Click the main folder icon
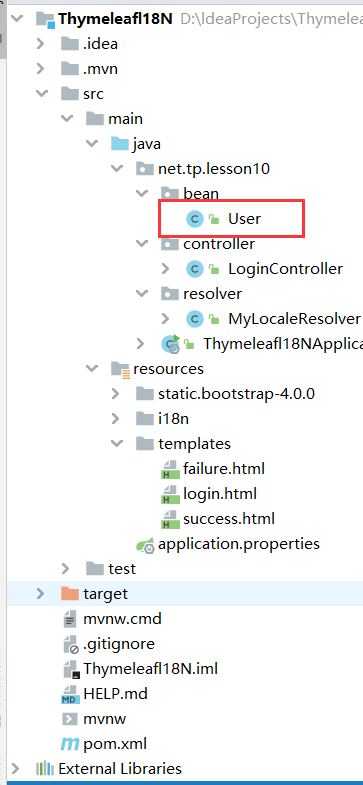 point(95,119)
